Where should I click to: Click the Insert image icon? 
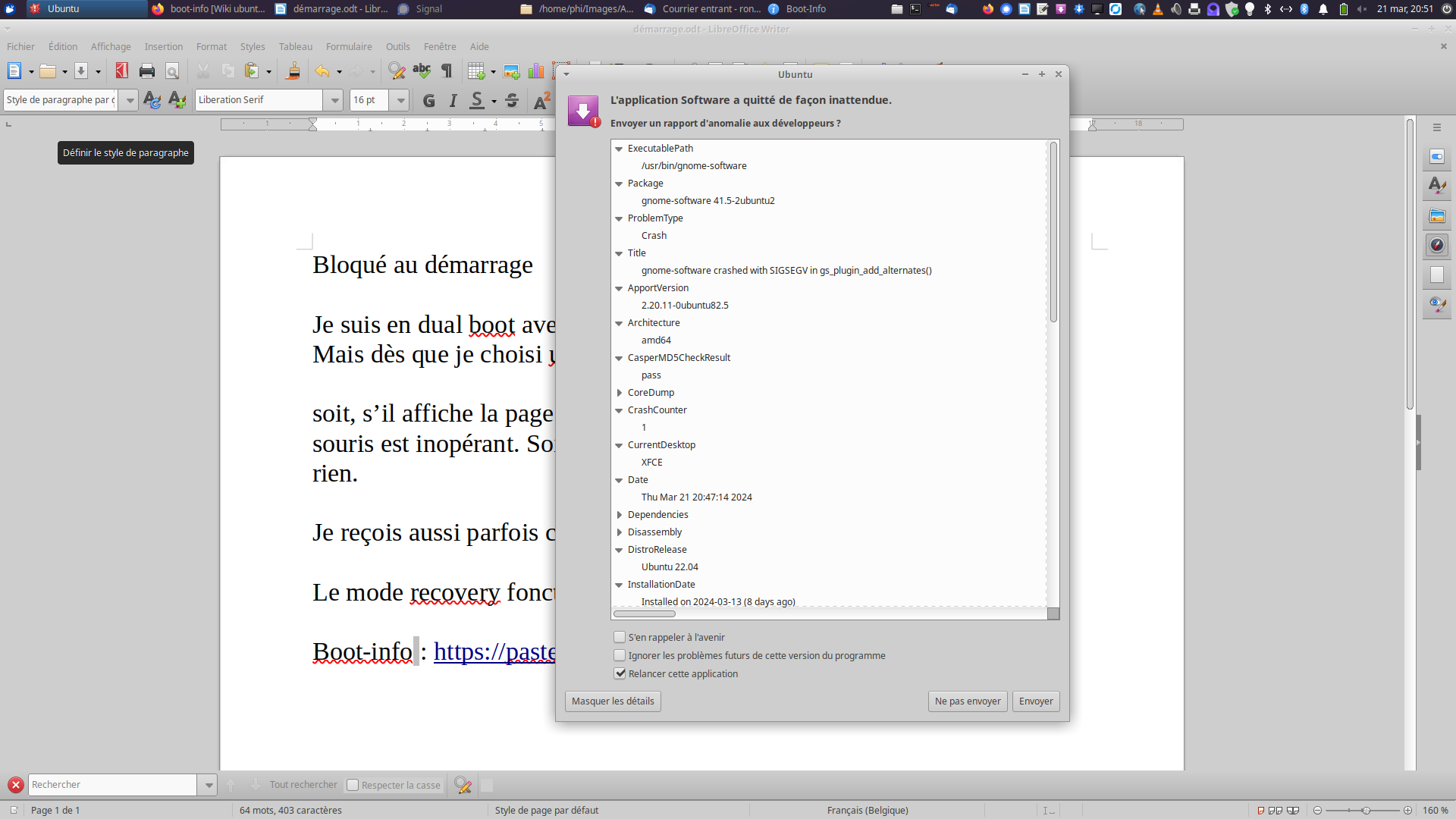coord(512,71)
